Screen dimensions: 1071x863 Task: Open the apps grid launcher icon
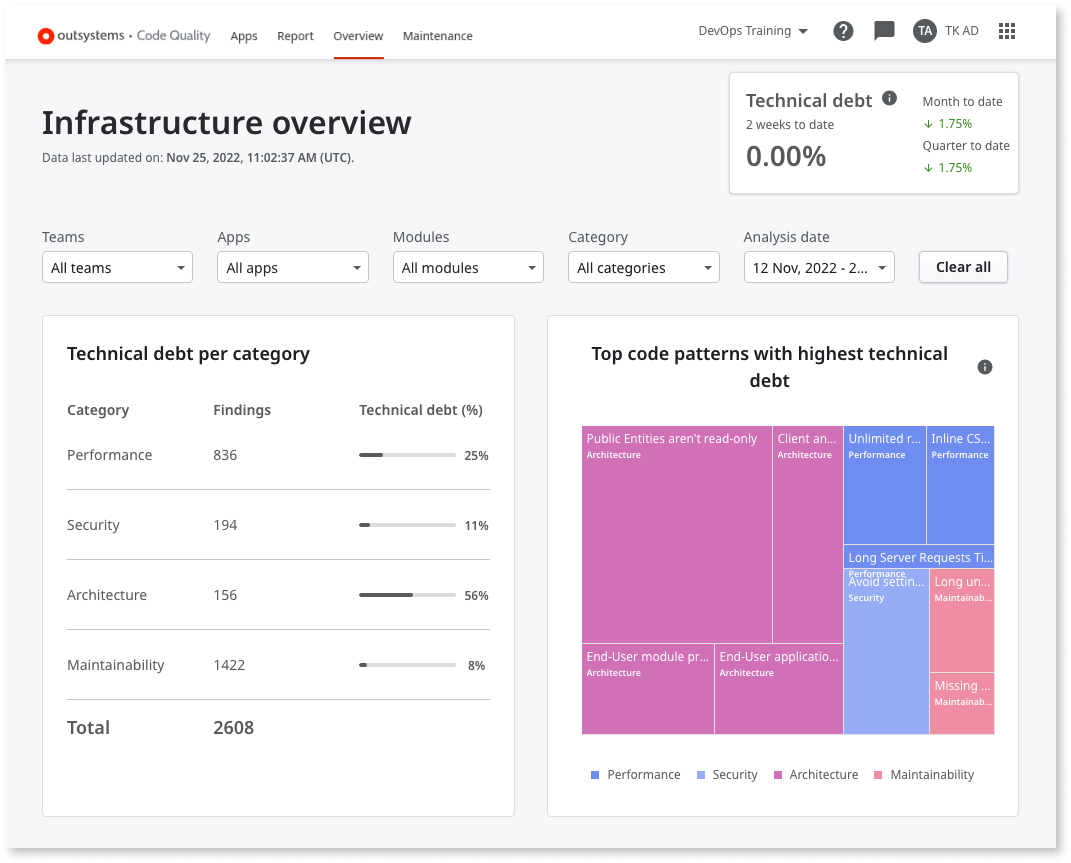(1007, 31)
